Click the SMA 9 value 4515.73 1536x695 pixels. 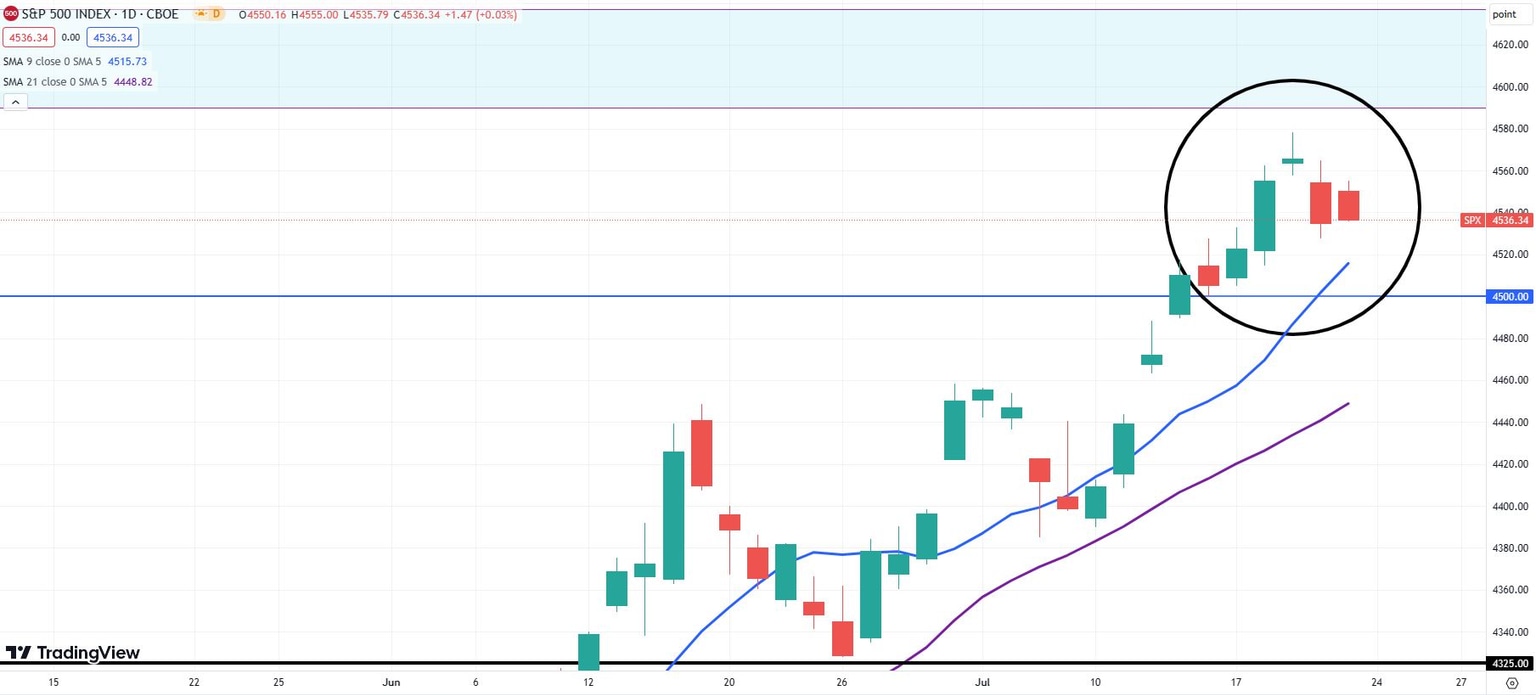point(128,61)
